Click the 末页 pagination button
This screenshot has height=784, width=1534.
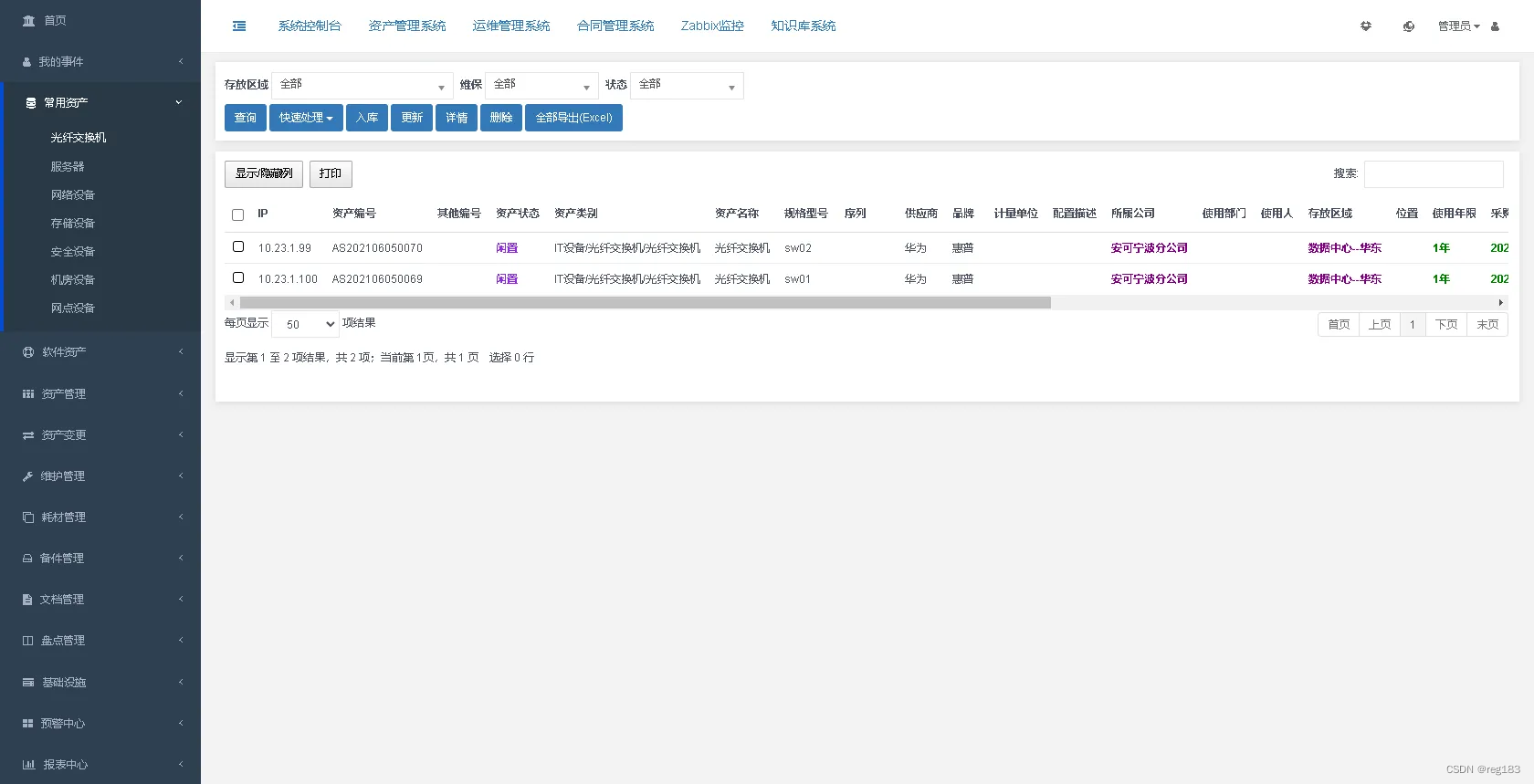tap(1487, 324)
